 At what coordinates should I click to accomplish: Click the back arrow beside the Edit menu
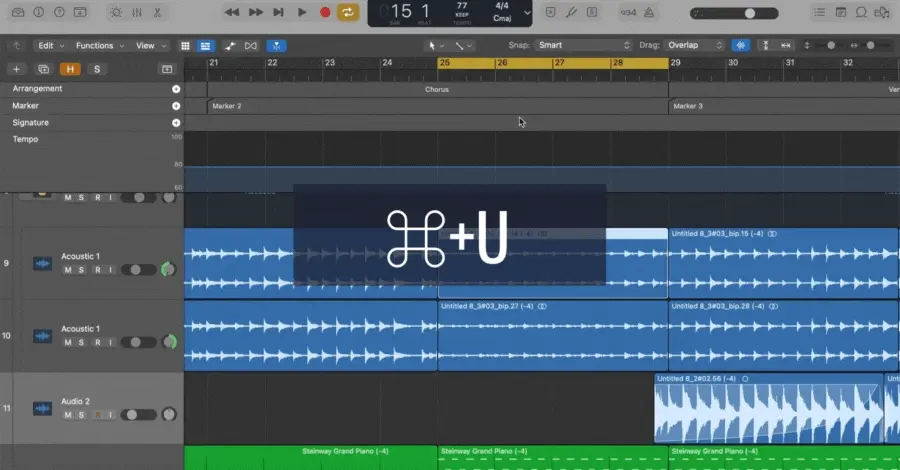click(17, 45)
